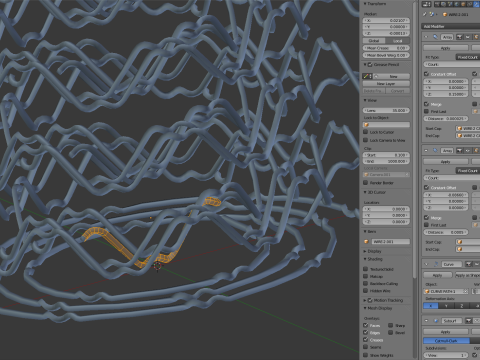Viewport: 480px width, 360px height.
Task: Click Apply on the Curve modifier
Action: (x=437, y=275)
